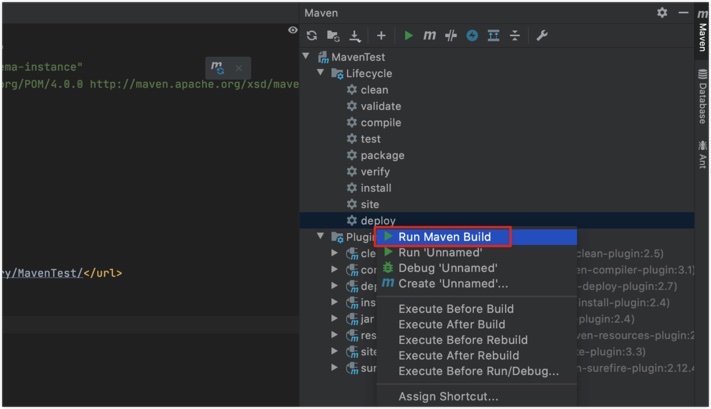Execute Maven goal 'm' toolbar icon
This screenshot has height=409, width=711.
click(x=429, y=35)
